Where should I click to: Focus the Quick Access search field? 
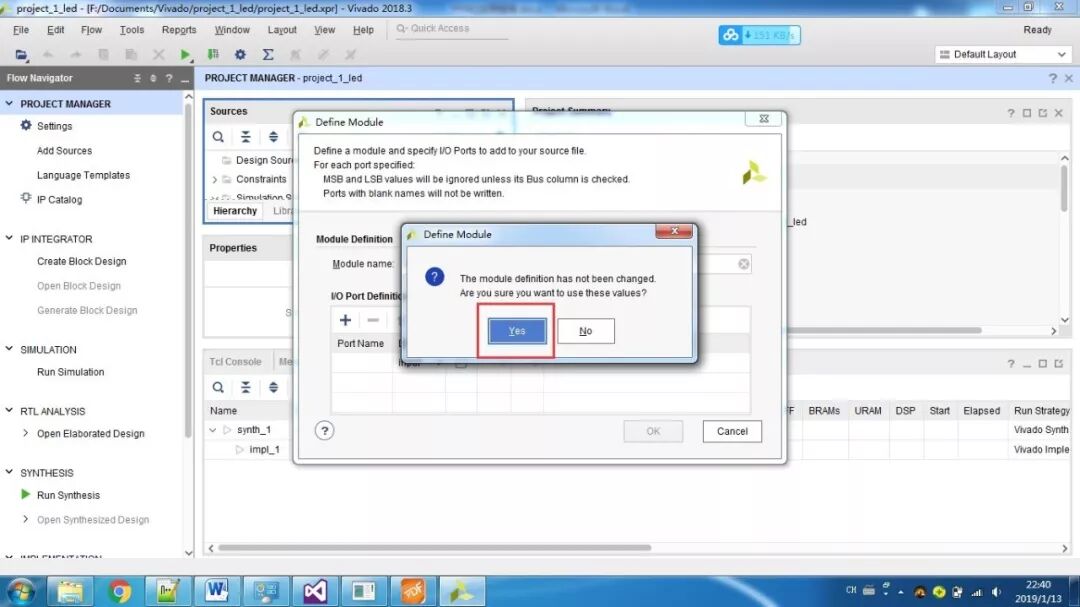click(452, 29)
